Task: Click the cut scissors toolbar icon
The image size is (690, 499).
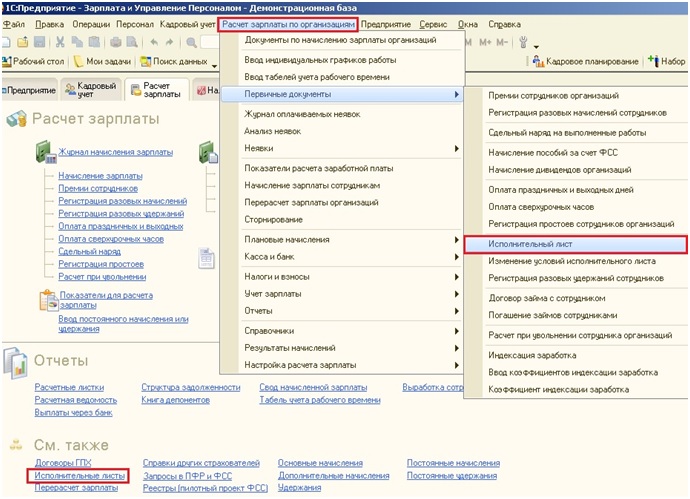Action: click(x=60, y=42)
